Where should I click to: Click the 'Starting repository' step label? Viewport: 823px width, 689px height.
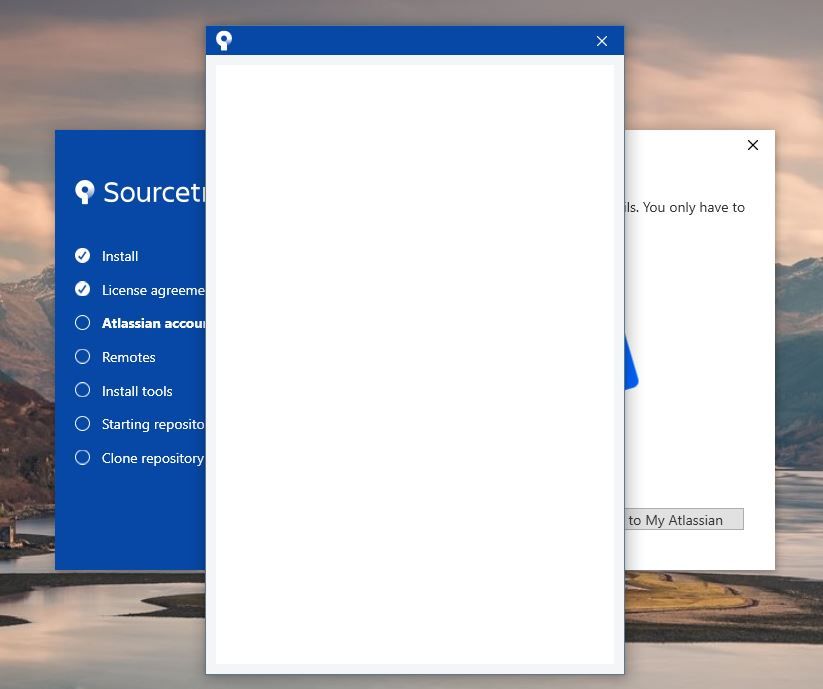tap(153, 425)
